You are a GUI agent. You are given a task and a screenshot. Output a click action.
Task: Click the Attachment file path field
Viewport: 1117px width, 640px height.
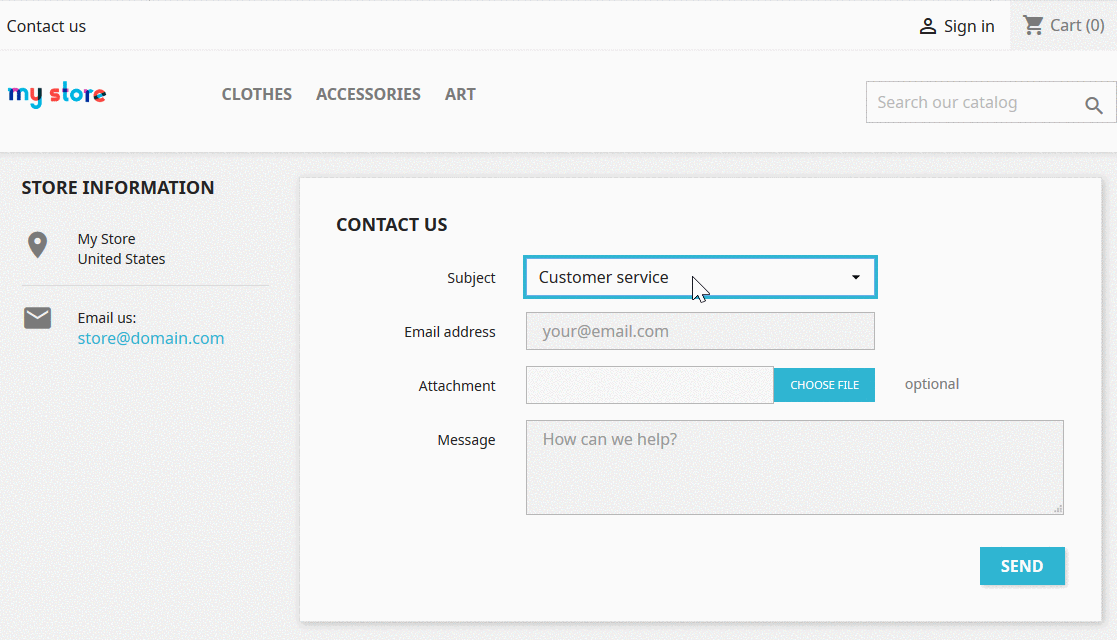649,385
